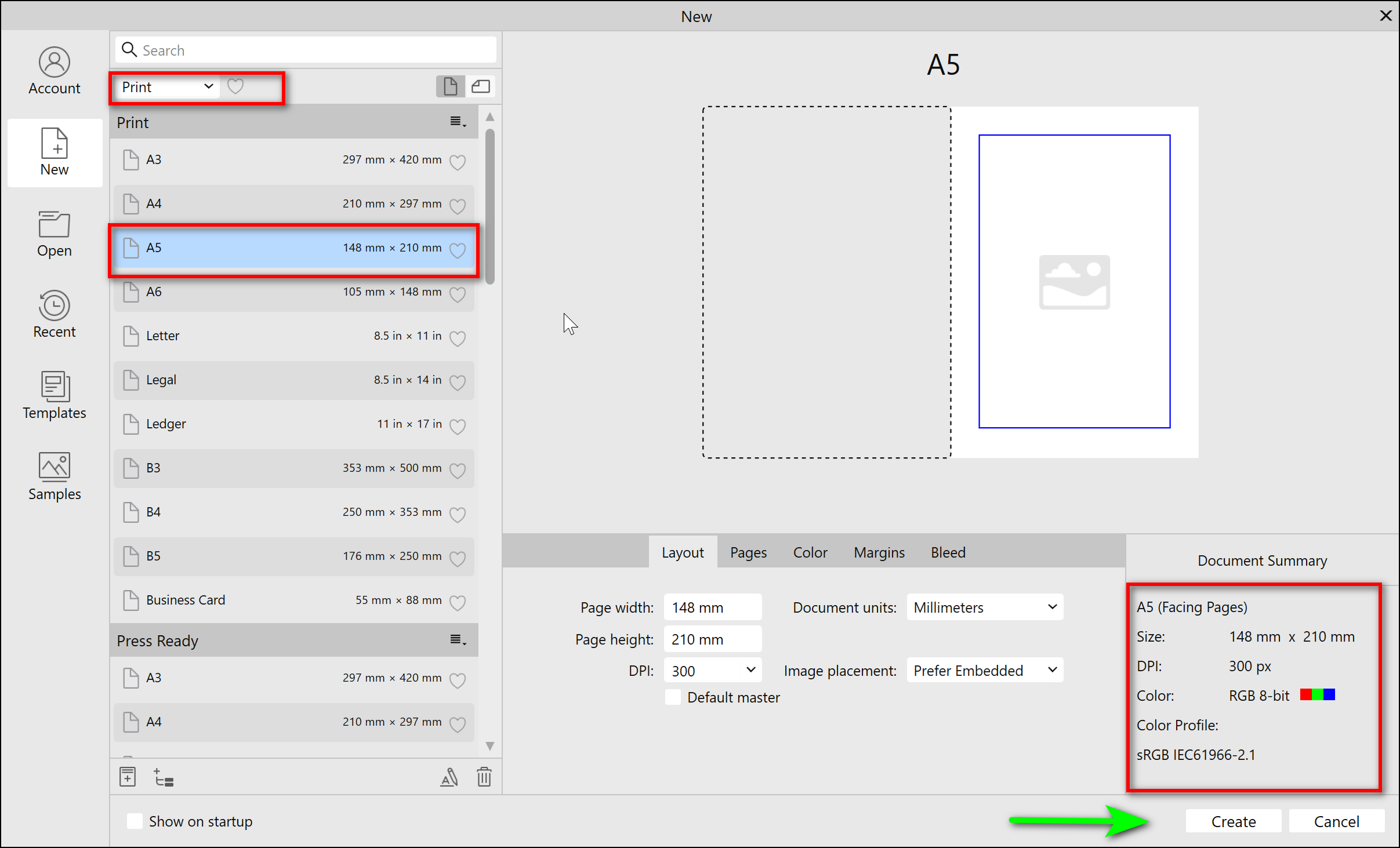Open the Open file section
The image size is (1400, 848).
(x=55, y=234)
